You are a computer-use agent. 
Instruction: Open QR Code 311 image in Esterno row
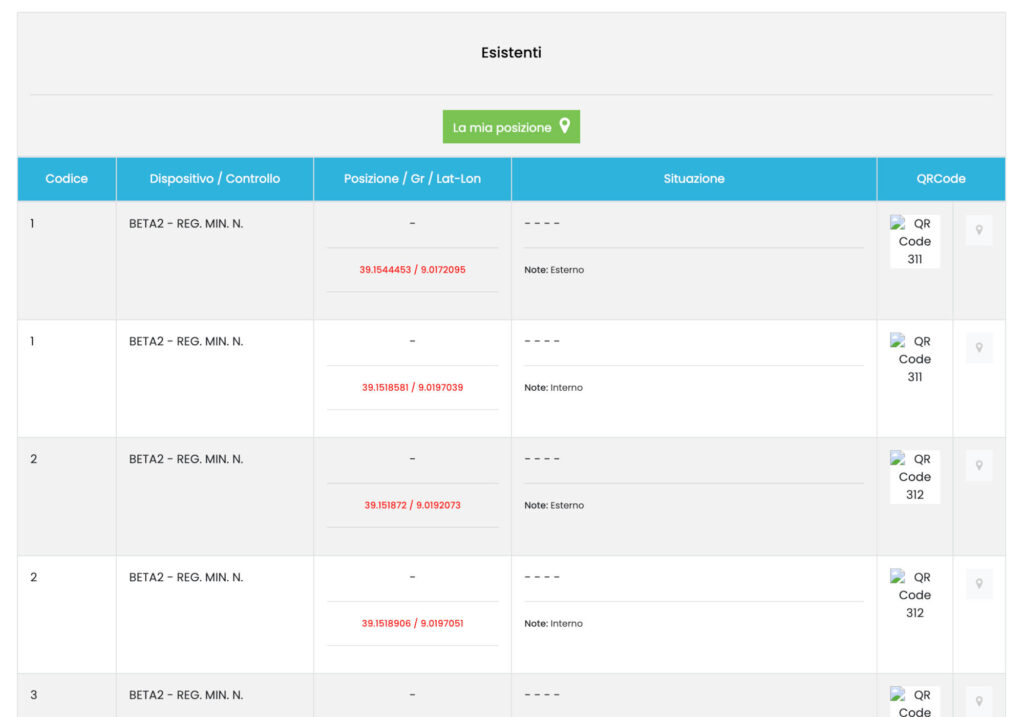pos(914,241)
